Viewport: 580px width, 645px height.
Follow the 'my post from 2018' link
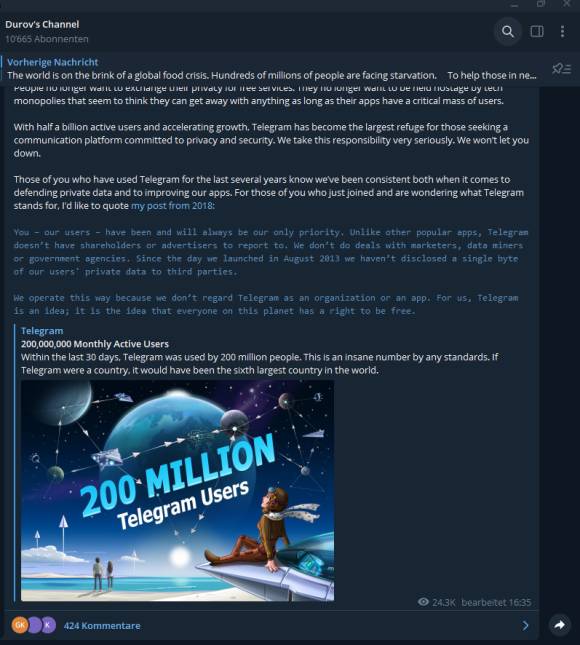tap(172, 206)
